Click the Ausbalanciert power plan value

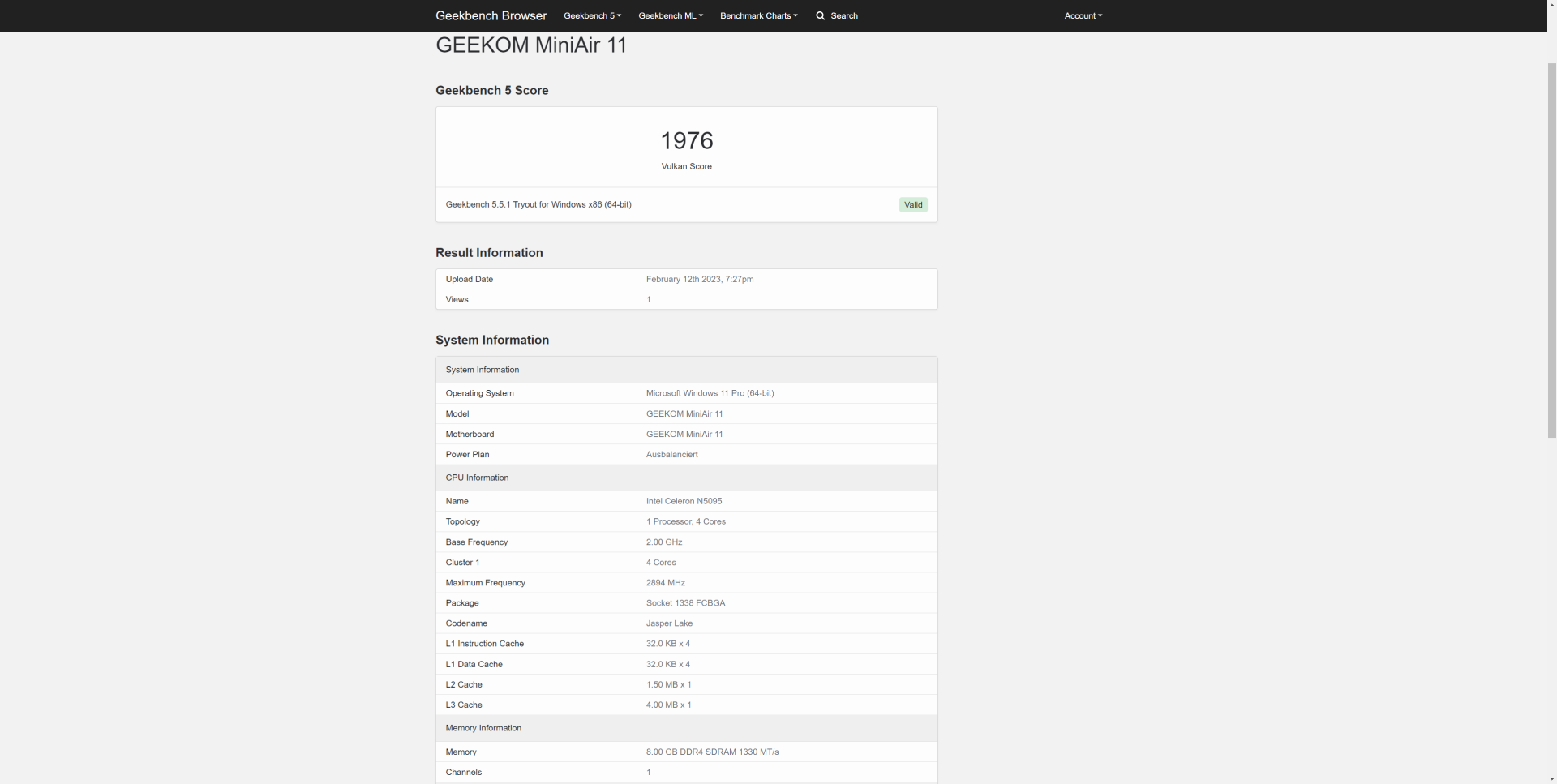(x=671, y=454)
